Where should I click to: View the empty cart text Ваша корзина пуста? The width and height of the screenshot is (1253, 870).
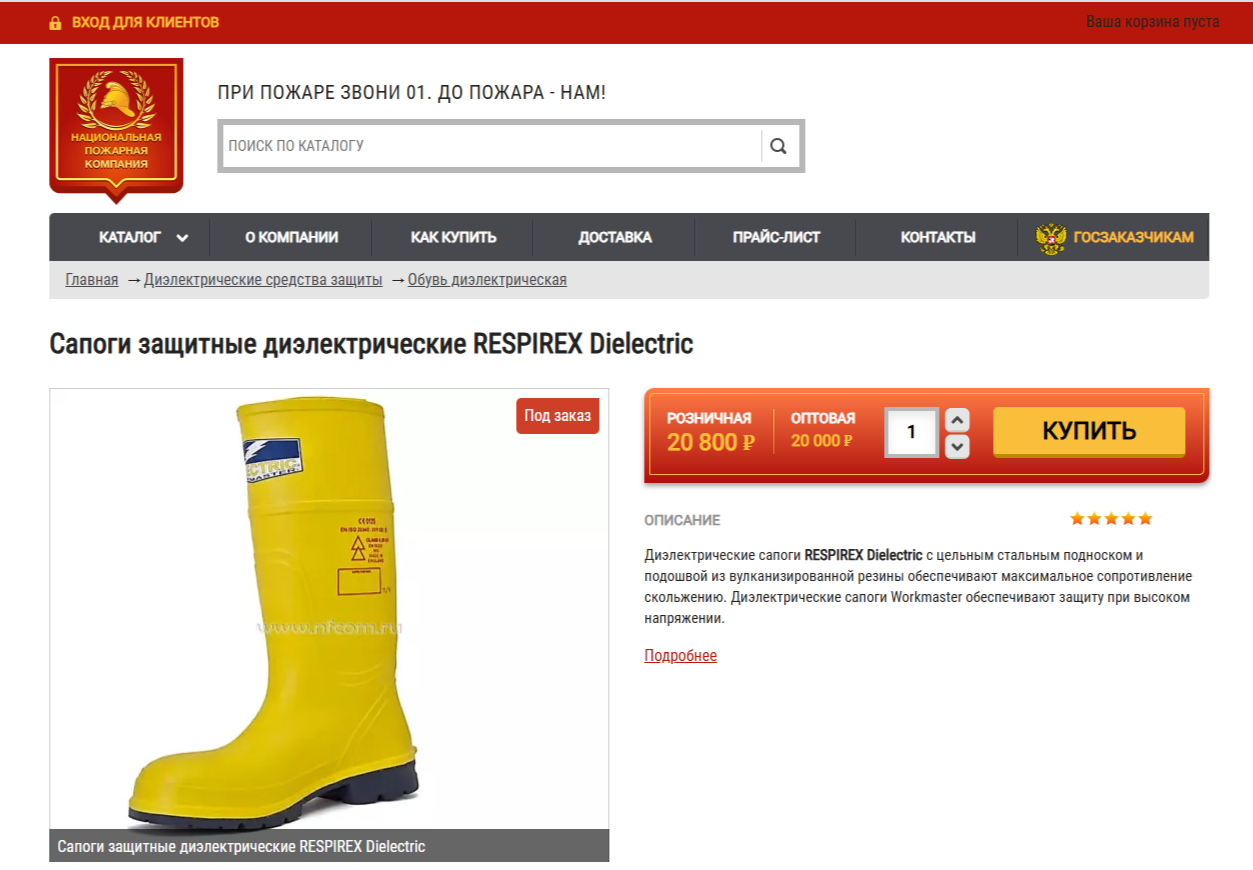click(x=1152, y=22)
